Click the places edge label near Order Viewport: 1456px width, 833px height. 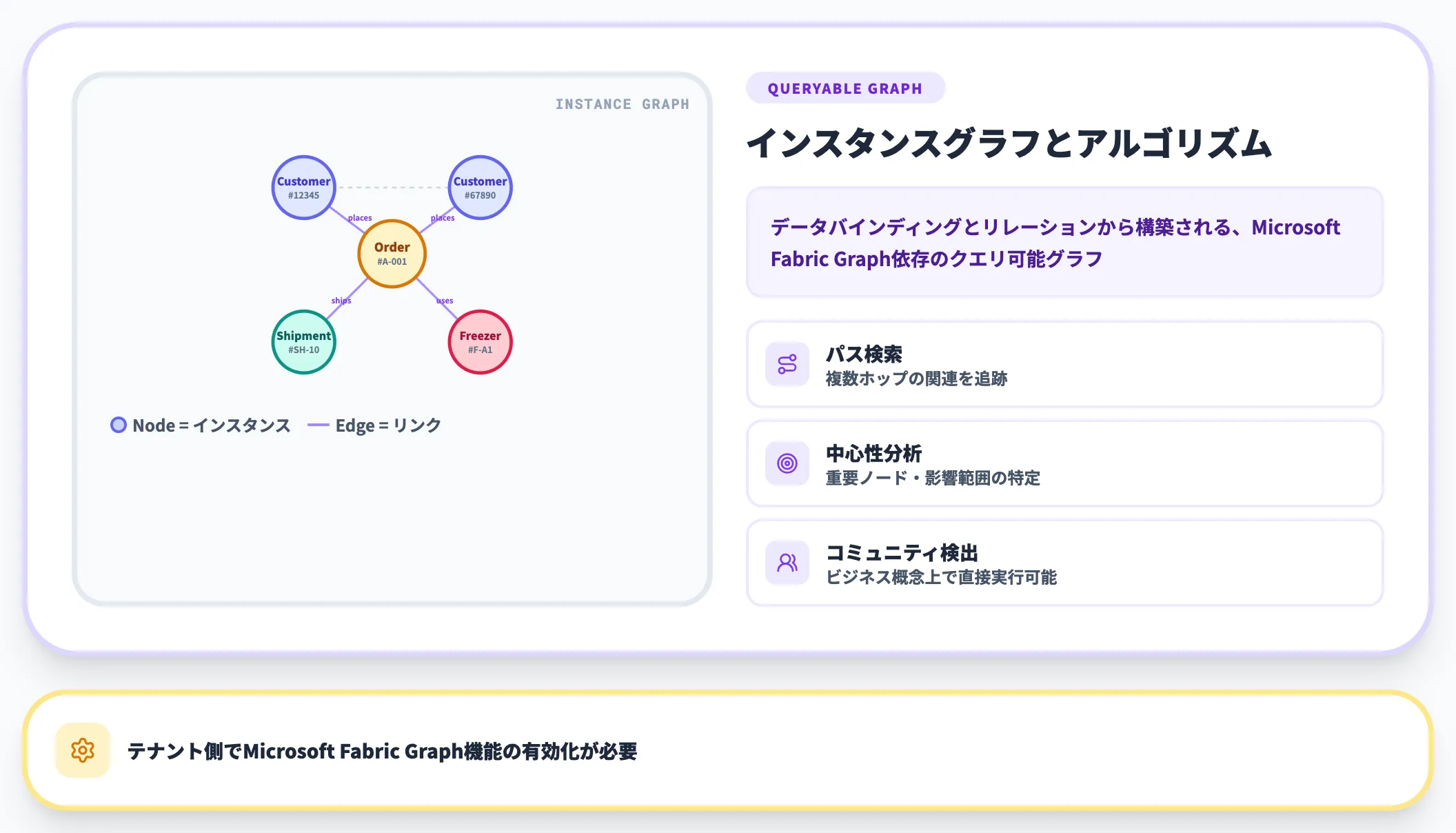click(359, 217)
